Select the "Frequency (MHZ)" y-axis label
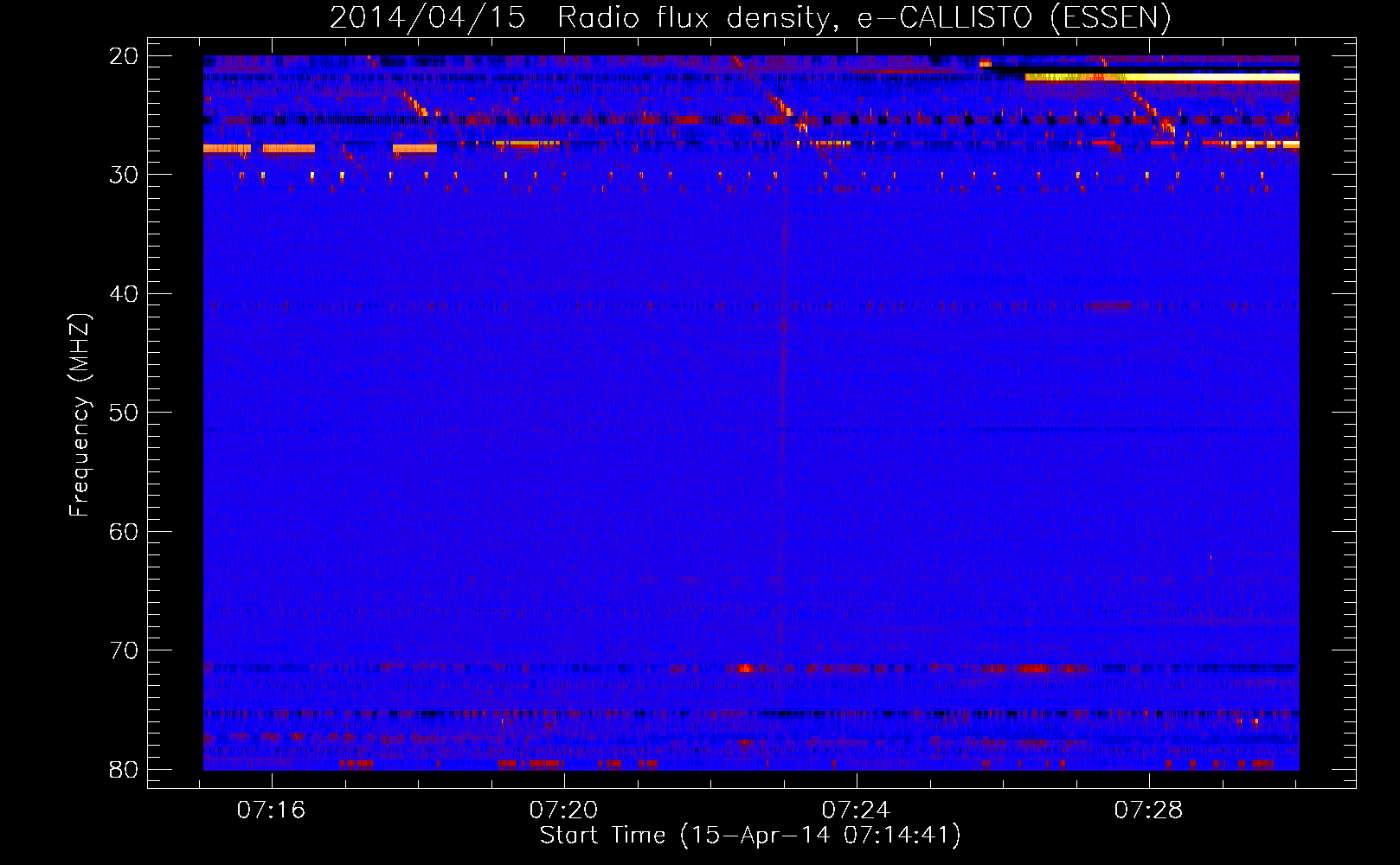This screenshot has width=1400, height=865. pyautogui.click(x=80, y=415)
